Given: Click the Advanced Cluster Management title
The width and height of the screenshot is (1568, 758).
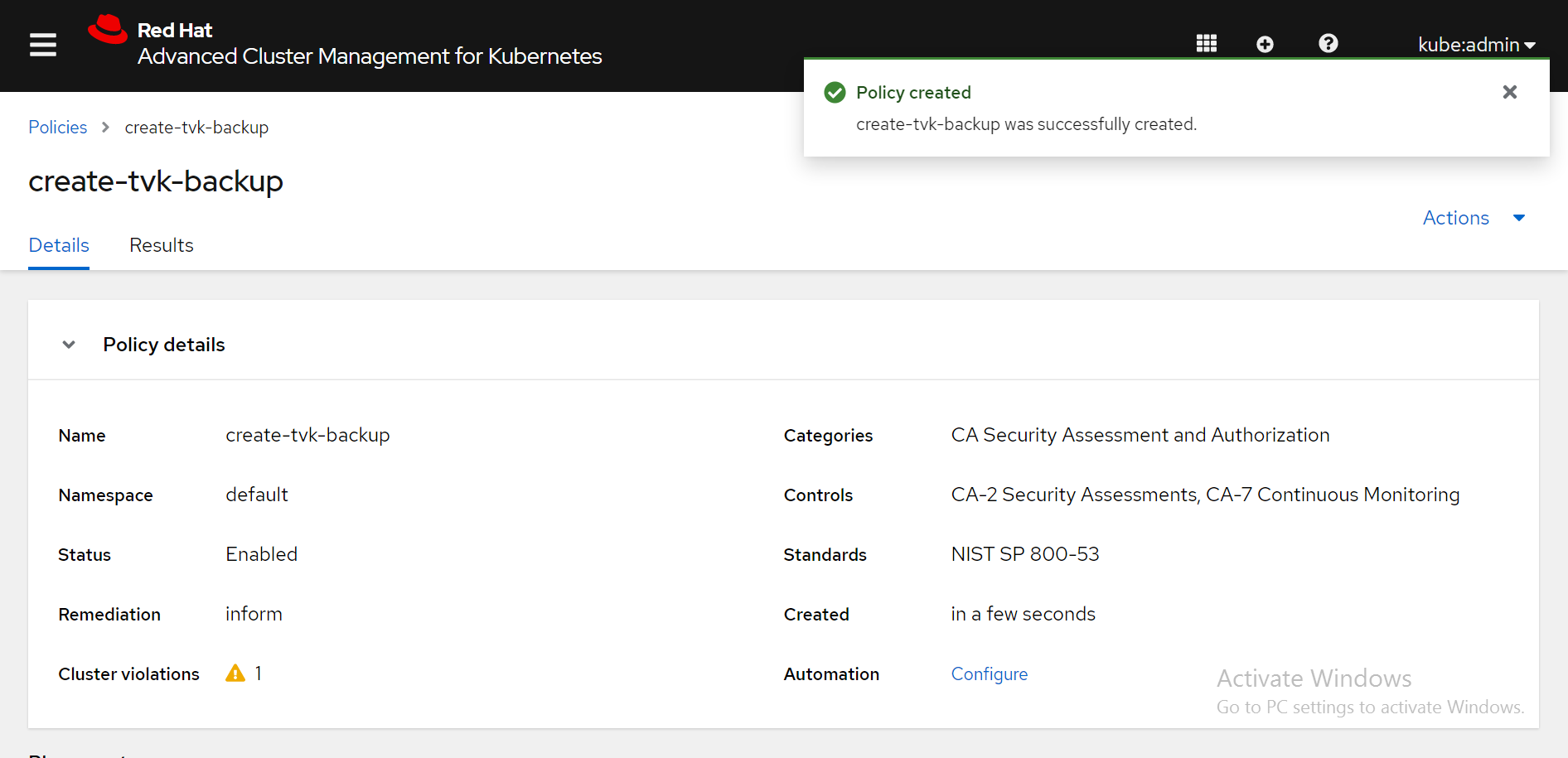Looking at the screenshot, I should click(x=370, y=56).
